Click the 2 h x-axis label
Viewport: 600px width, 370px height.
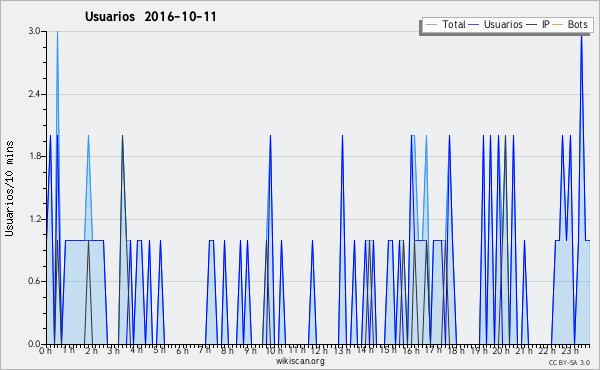point(91,351)
